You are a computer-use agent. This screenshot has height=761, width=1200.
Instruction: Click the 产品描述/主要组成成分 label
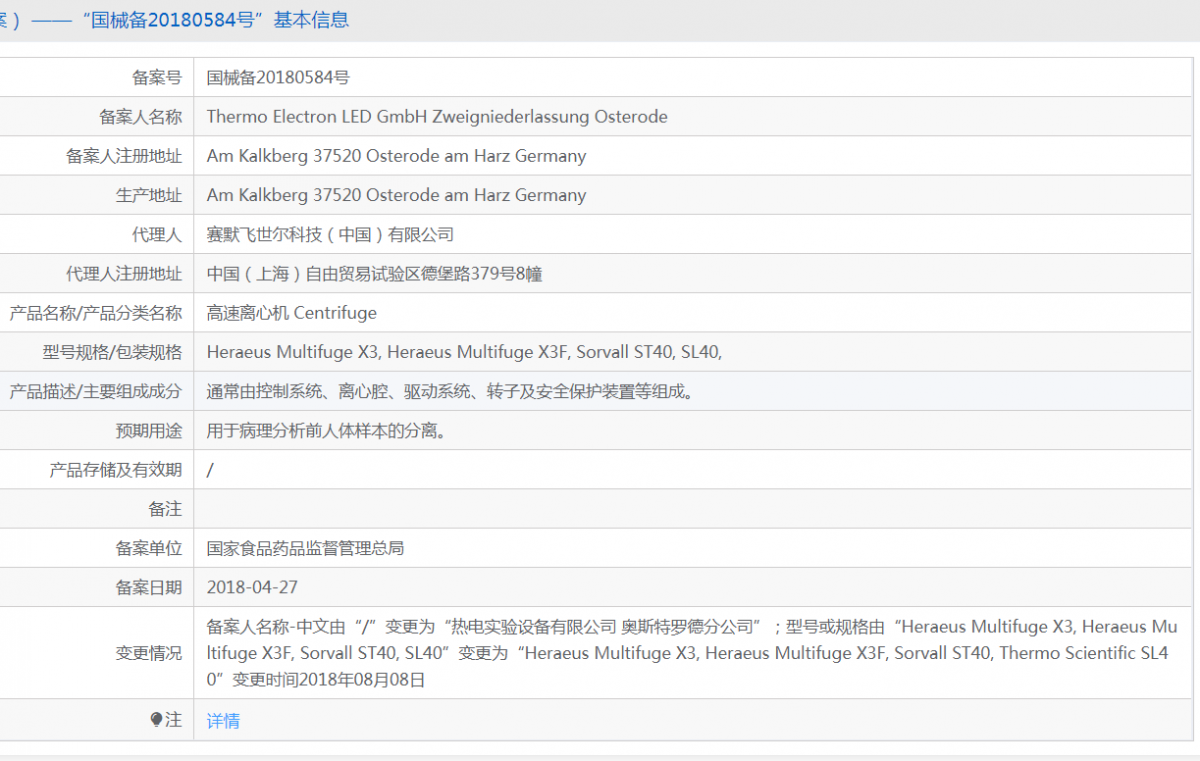tap(96, 391)
